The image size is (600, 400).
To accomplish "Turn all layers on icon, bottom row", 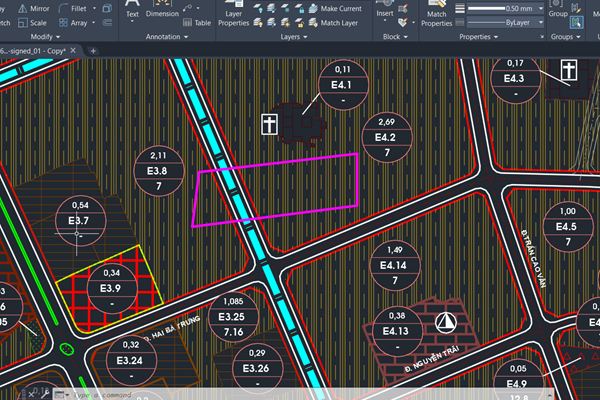I will pyautogui.click(x=258, y=23).
